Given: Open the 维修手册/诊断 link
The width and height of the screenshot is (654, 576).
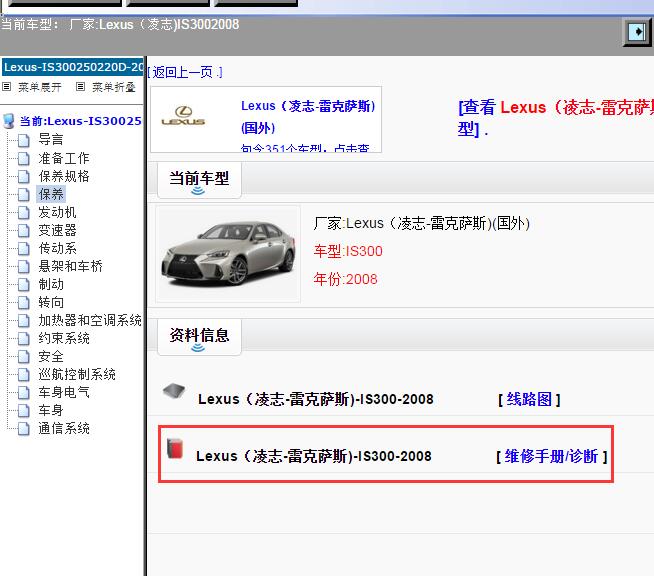Looking at the screenshot, I should 551,456.
